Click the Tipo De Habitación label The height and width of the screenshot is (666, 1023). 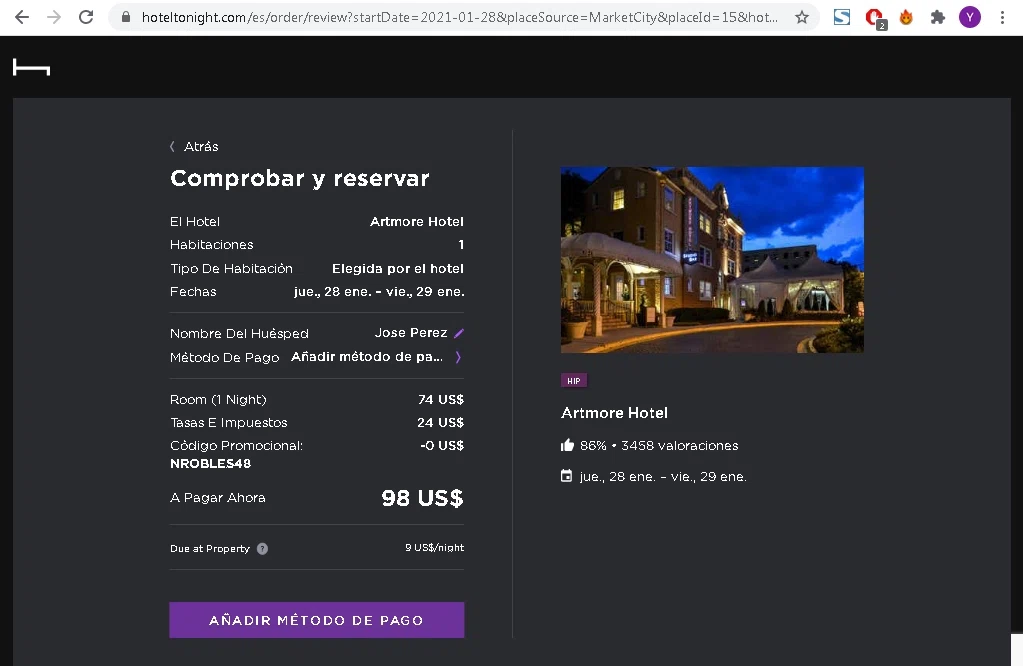tap(231, 269)
